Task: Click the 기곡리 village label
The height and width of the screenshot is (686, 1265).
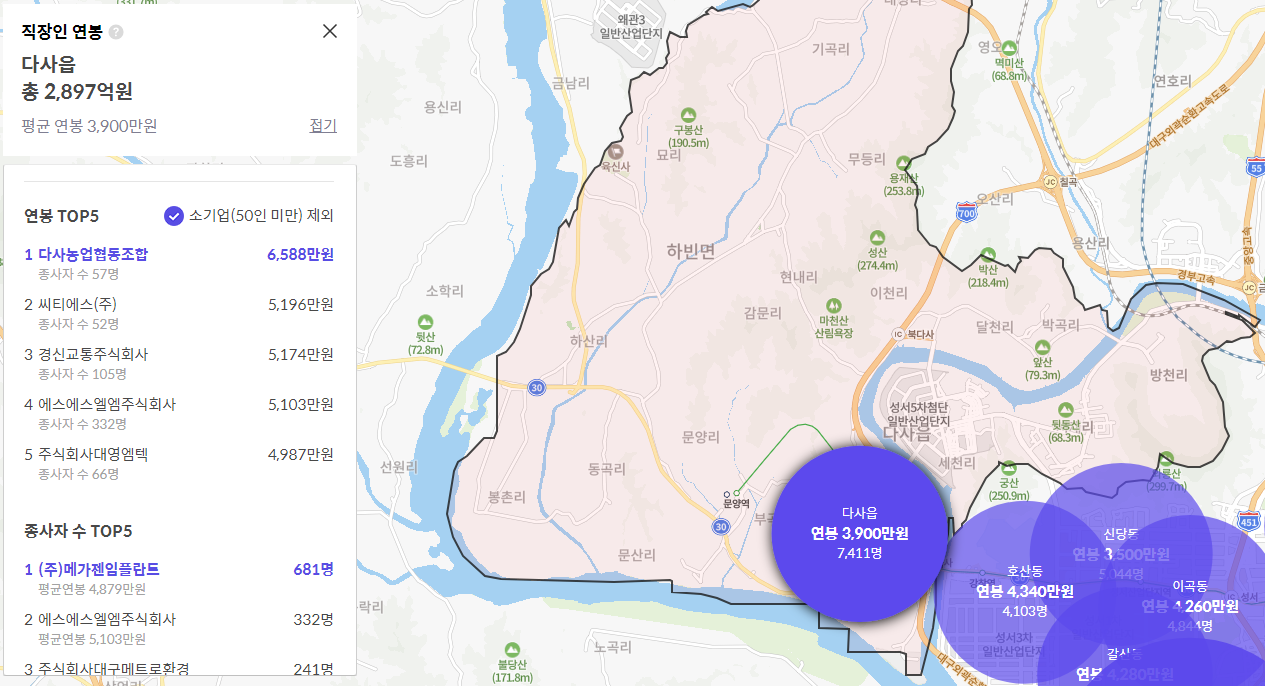Action: click(831, 47)
